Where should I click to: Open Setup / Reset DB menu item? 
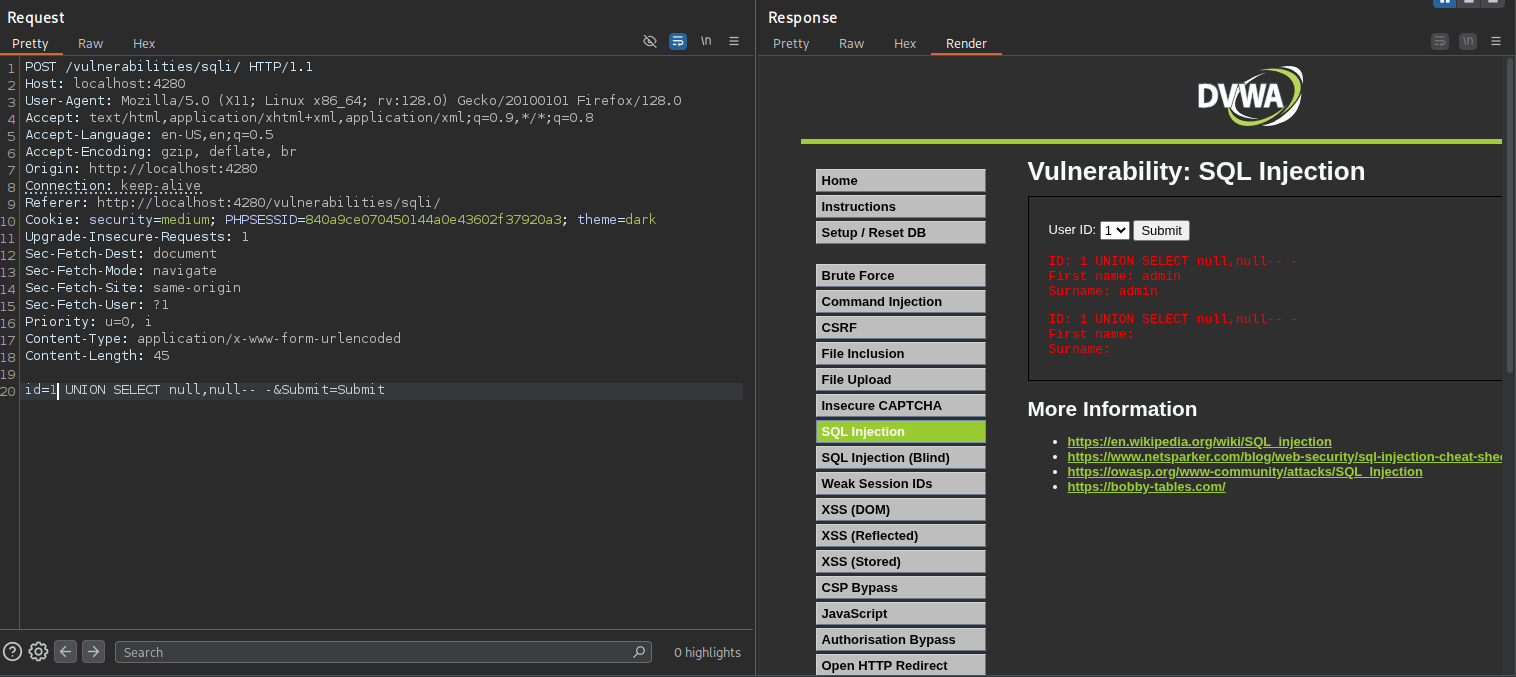click(x=901, y=232)
